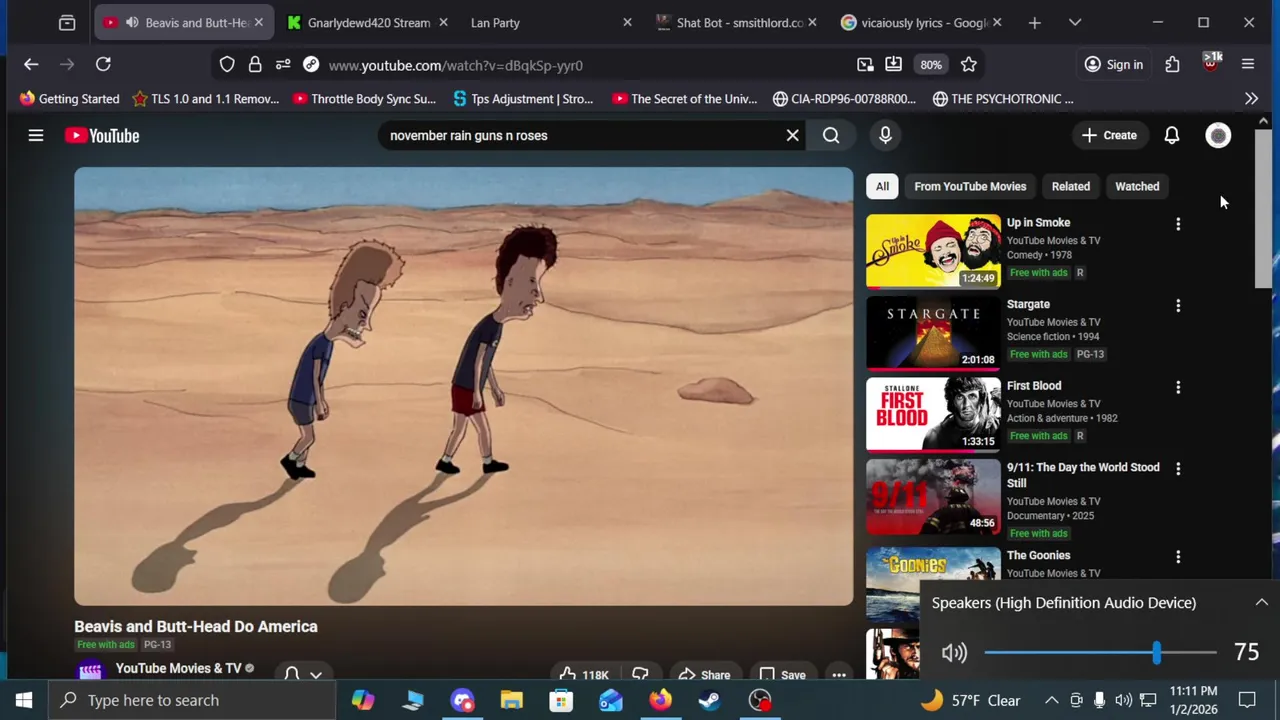The width and height of the screenshot is (1280, 720).
Task: Open the Create menu
Action: 1109,135
